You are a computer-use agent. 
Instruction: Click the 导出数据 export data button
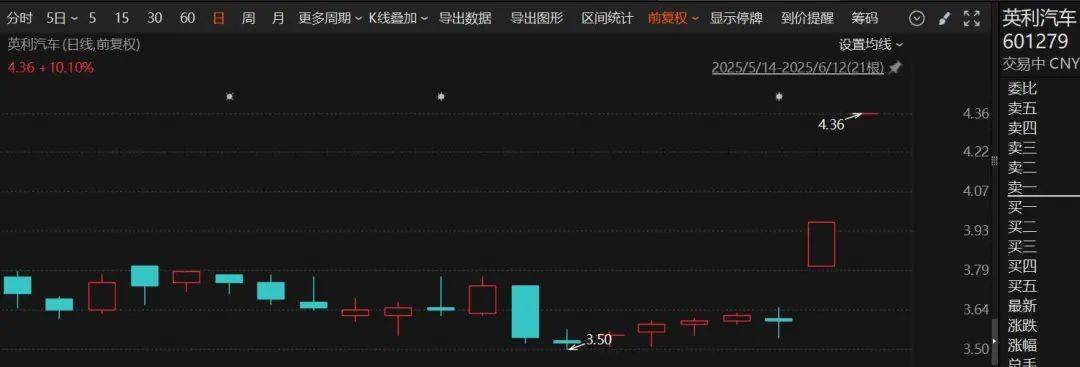(x=466, y=19)
